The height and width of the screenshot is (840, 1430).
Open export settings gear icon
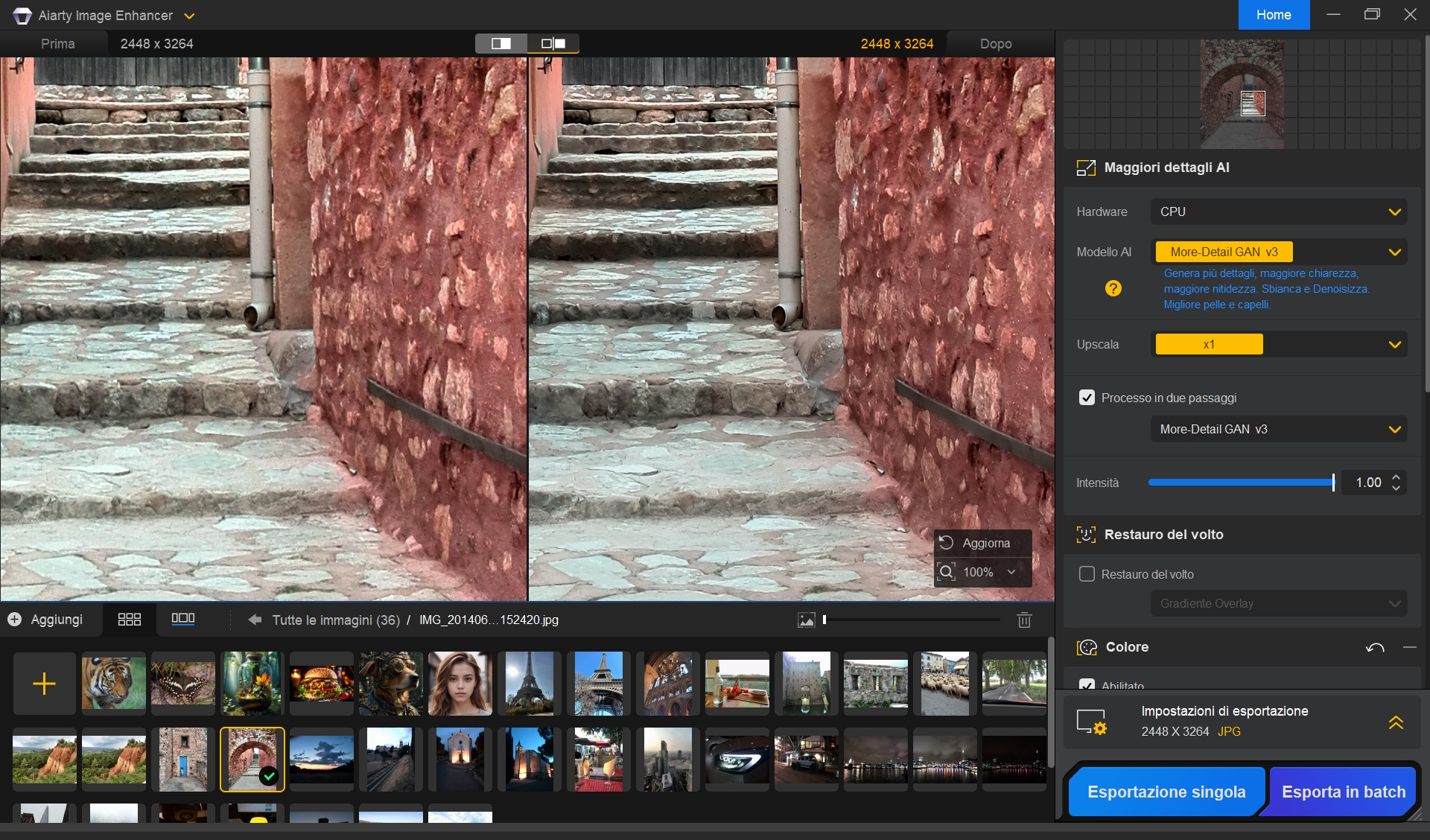(1092, 722)
